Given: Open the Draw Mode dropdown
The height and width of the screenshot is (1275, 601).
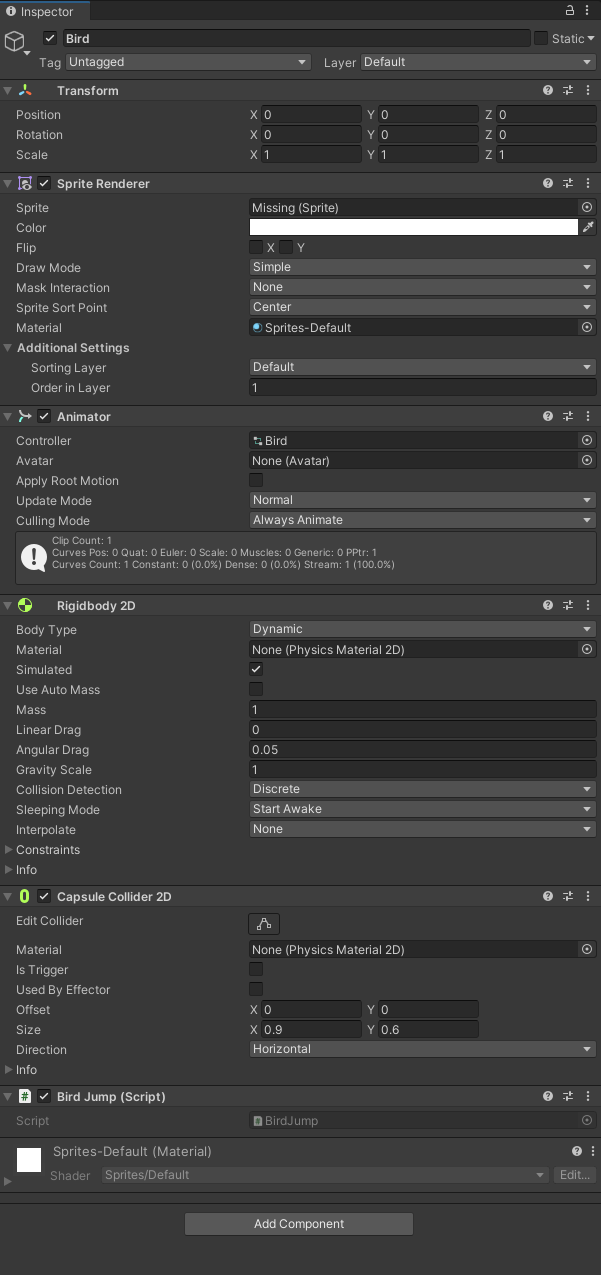Looking at the screenshot, I should (423, 267).
